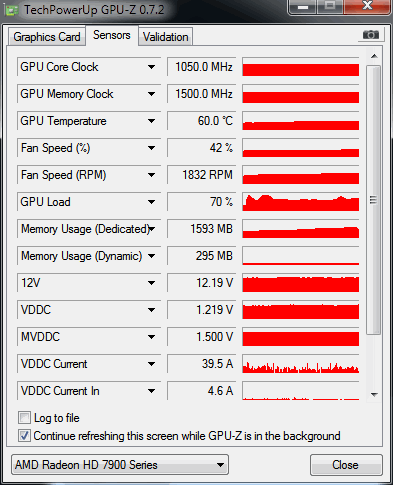
Task: Open the GPU Load sensor dropdown
Action: (151, 202)
